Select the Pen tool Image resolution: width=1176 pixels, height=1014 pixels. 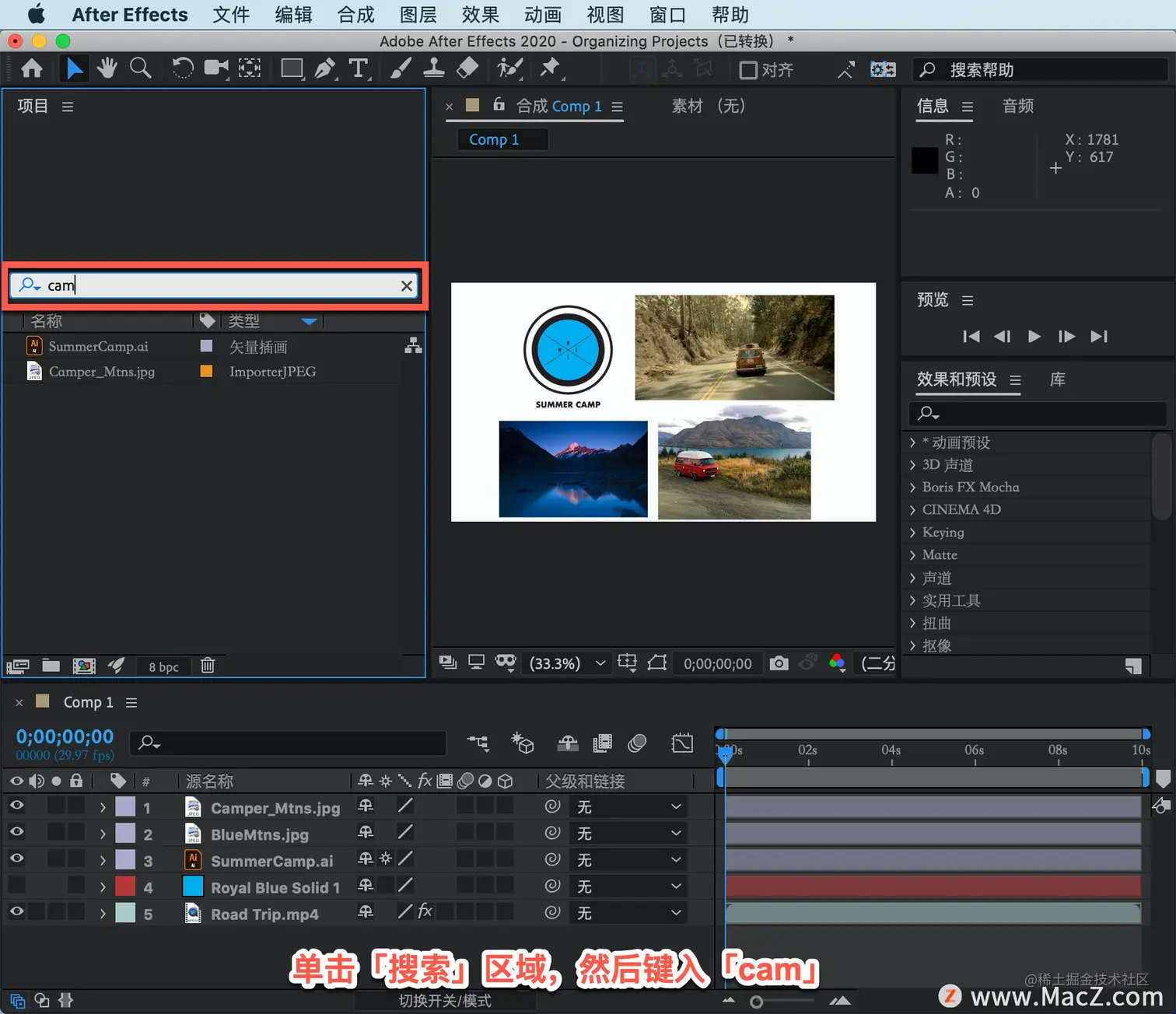pos(325,69)
